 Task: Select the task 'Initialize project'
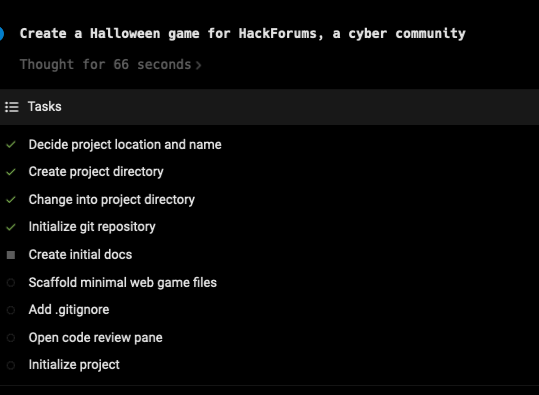click(x=74, y=365)
